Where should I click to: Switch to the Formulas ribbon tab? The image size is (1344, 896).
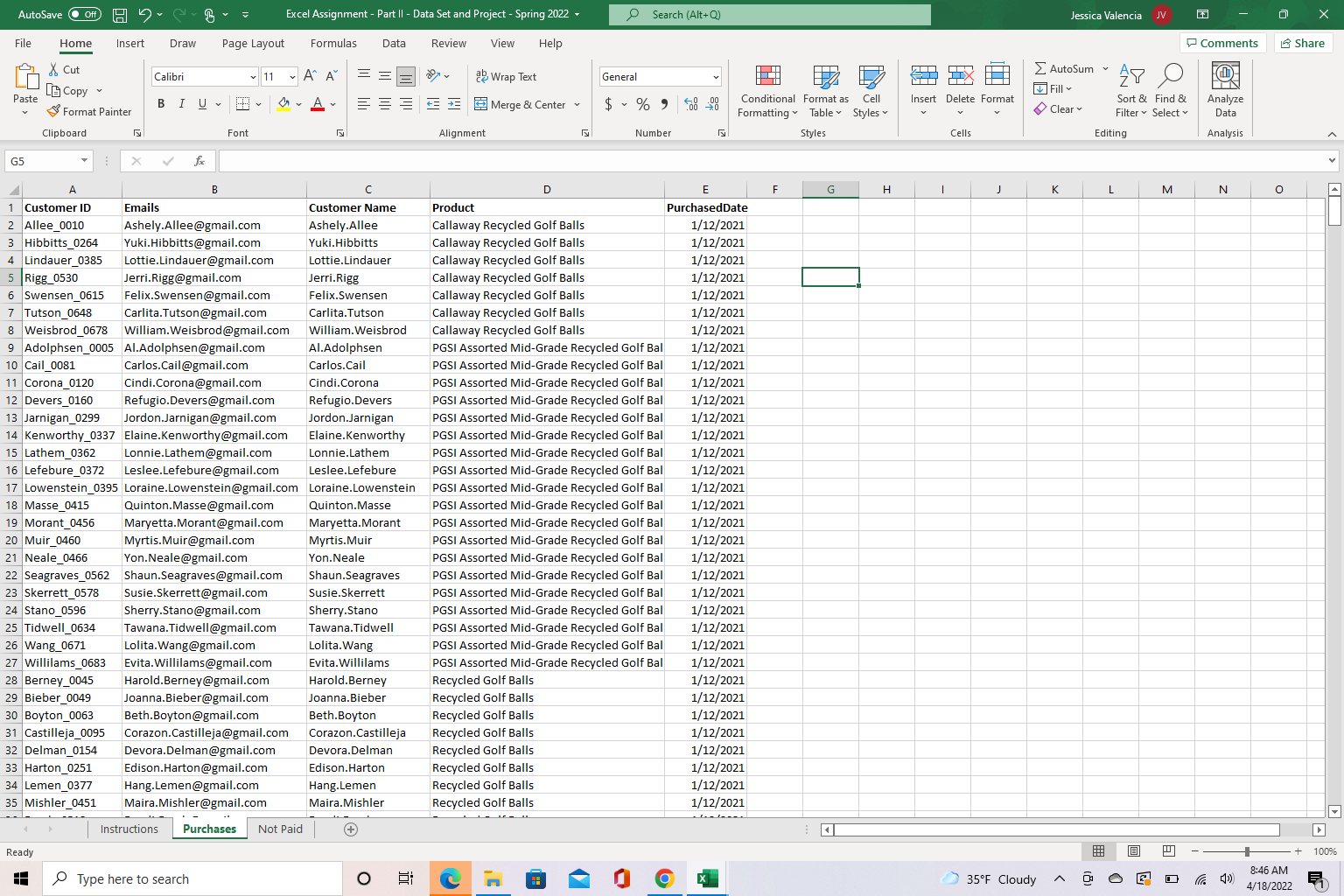click(x=333, y=43)
